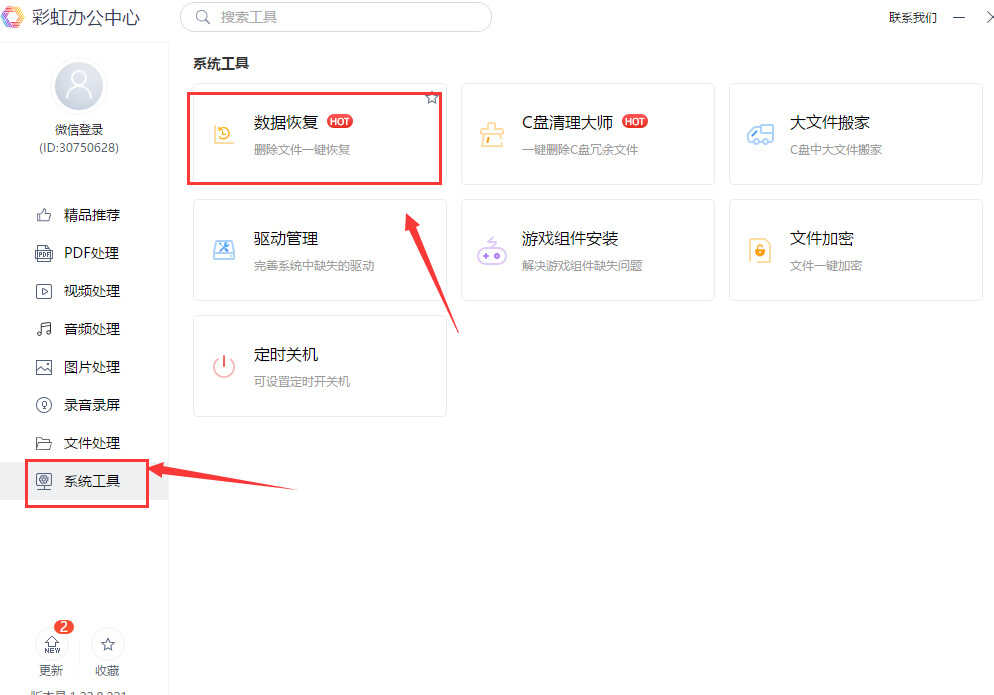Image resolution: width=994 pixels, height=695 pixels.
Task: Select the 文件加密 lock icon
Action: click(760, 250)
